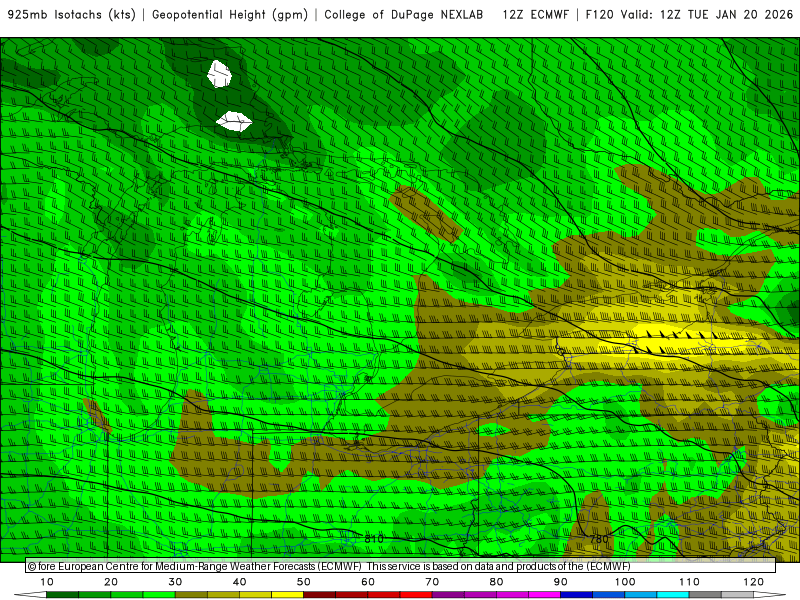800x600 pixels.
Task: Click the legend value 40
Action: 239,582
